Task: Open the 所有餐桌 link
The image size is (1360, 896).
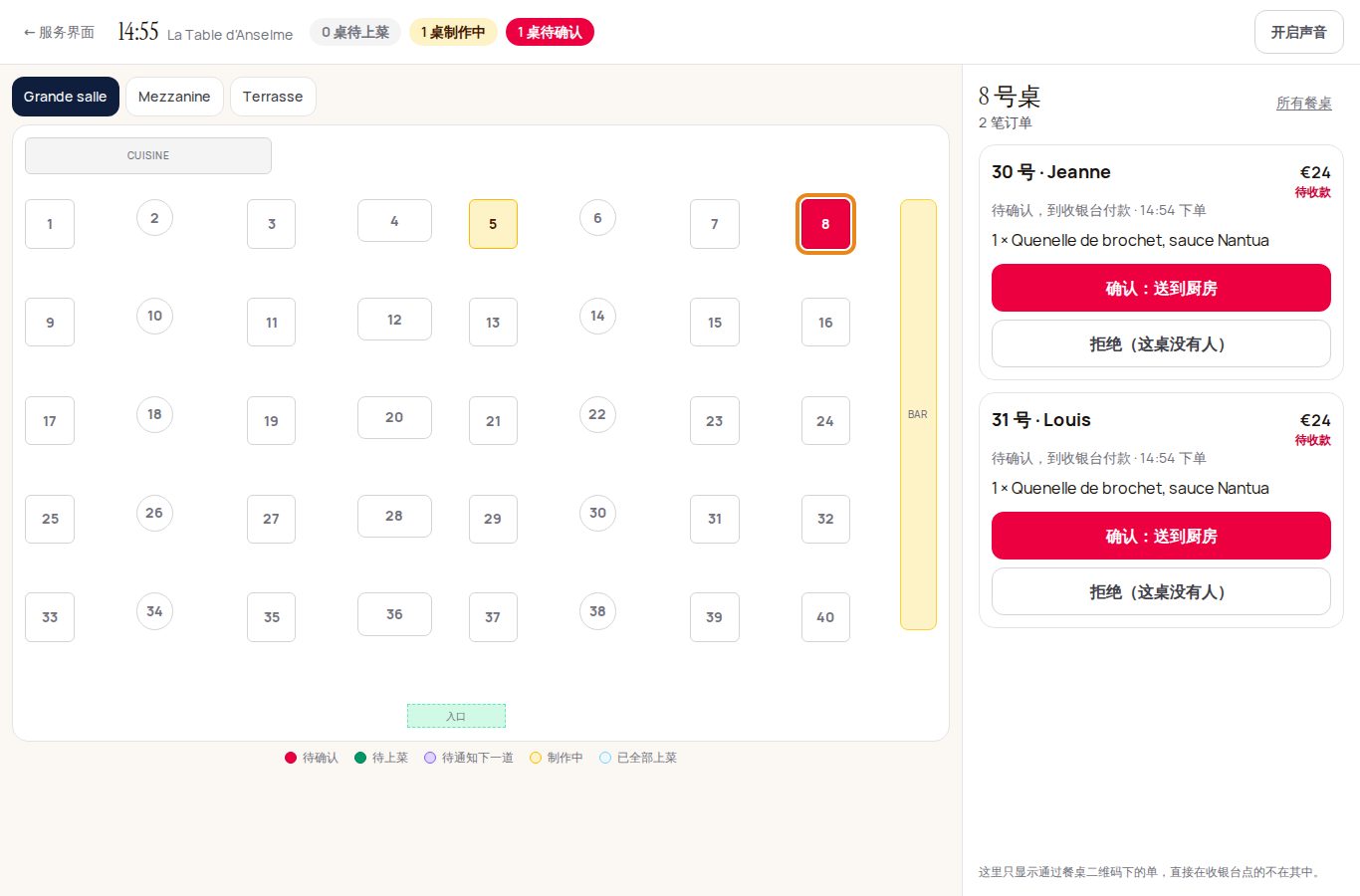Action: click(x=1303, y=104)
